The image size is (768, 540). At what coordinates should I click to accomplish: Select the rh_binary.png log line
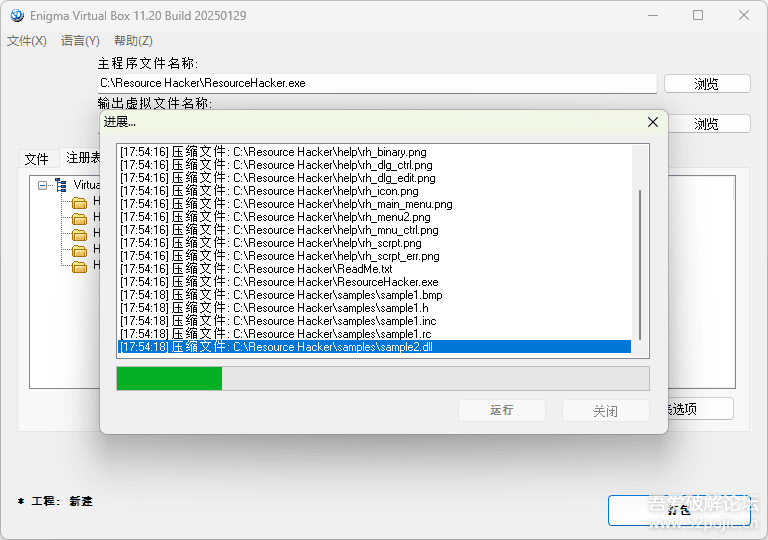pyautogui.click(x=375, y=152)
